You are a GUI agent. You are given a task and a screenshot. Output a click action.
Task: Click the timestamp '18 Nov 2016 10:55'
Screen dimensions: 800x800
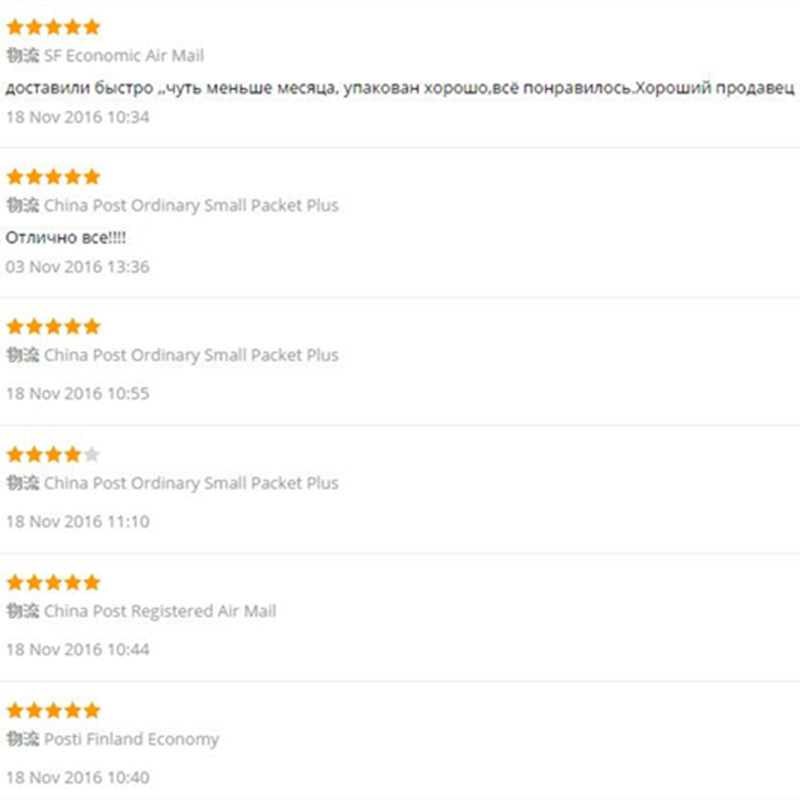(77, 393)
